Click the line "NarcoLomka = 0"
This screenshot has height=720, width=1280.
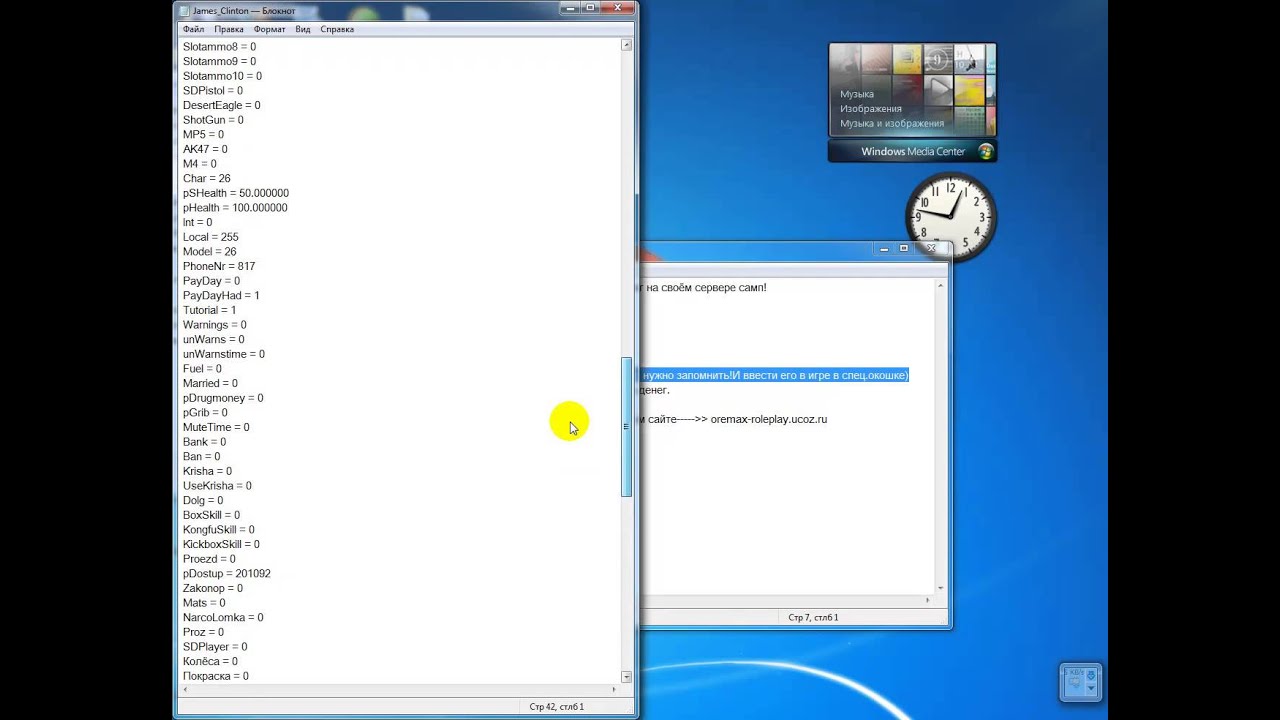223,618
